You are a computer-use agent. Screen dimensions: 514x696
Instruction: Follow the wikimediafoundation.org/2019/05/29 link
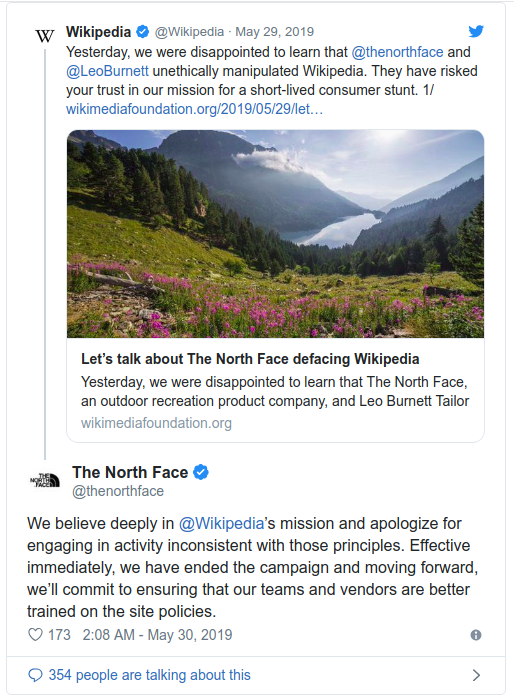pyautogui.click(x=194, y=109)
